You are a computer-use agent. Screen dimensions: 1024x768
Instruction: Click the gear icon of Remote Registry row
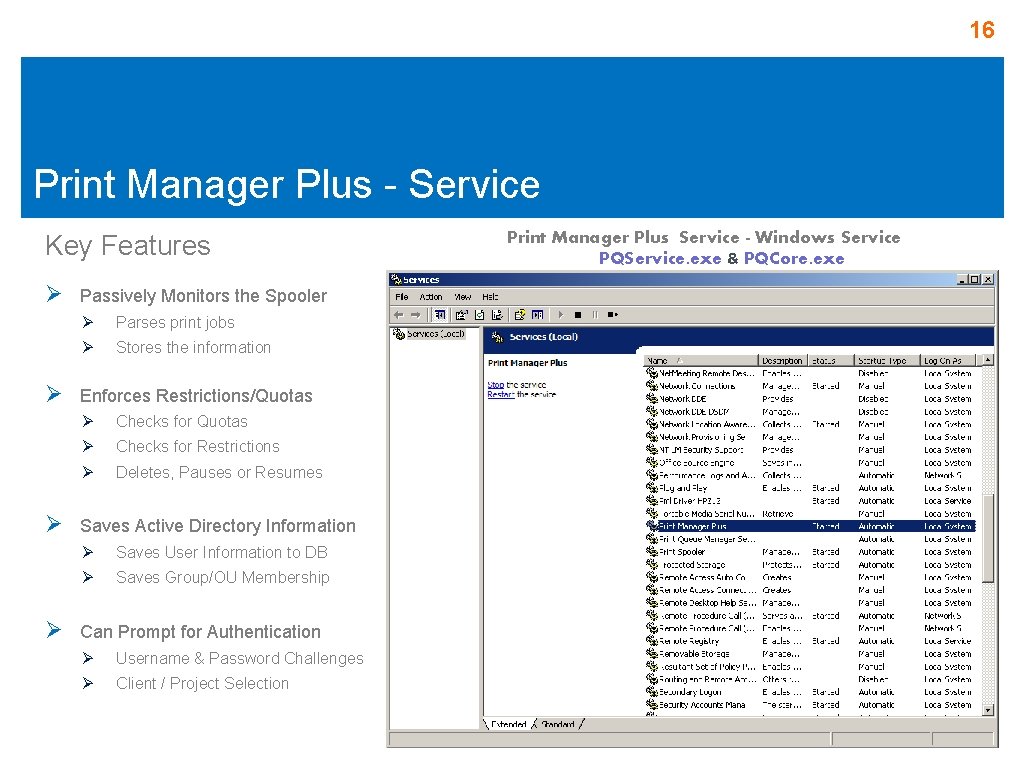(x=652, y=641)
